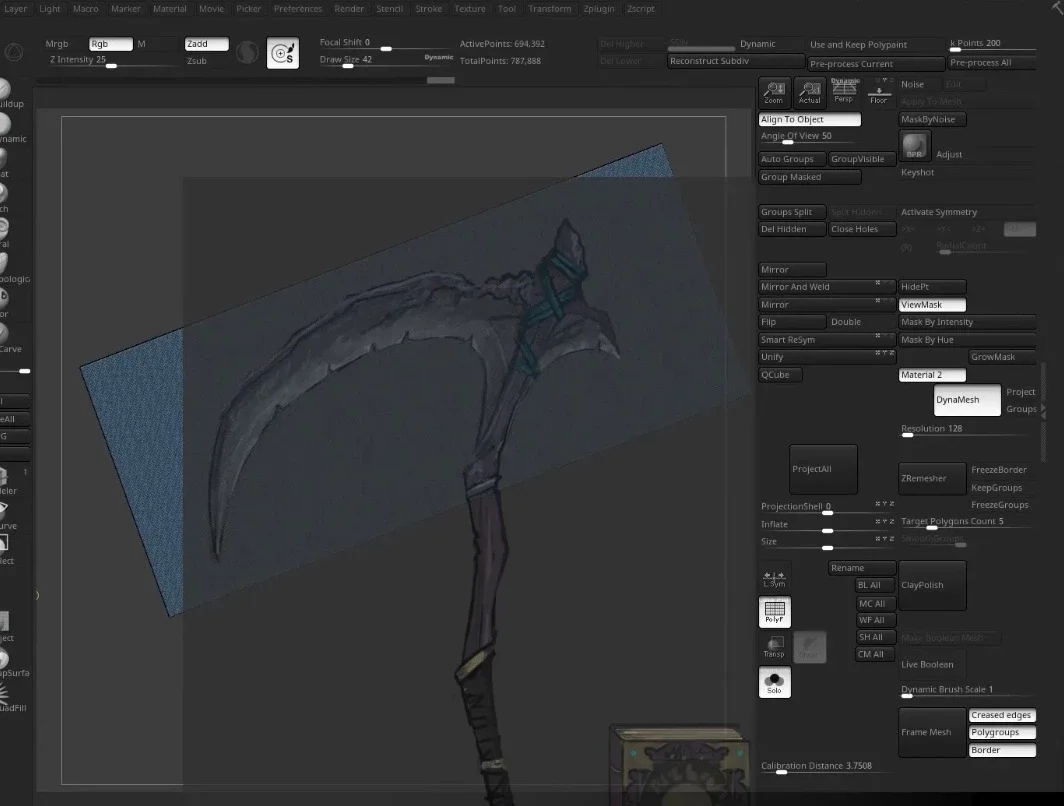Viewport: 1064px width, 806px height.
Task: Open the Preferences menu
Action: (x=298, y=9)
